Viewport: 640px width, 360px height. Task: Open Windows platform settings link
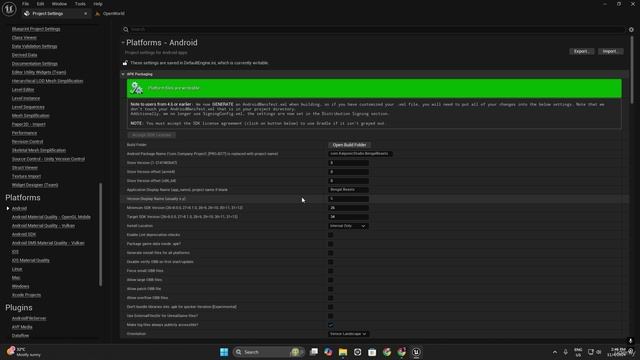(20, 287)
